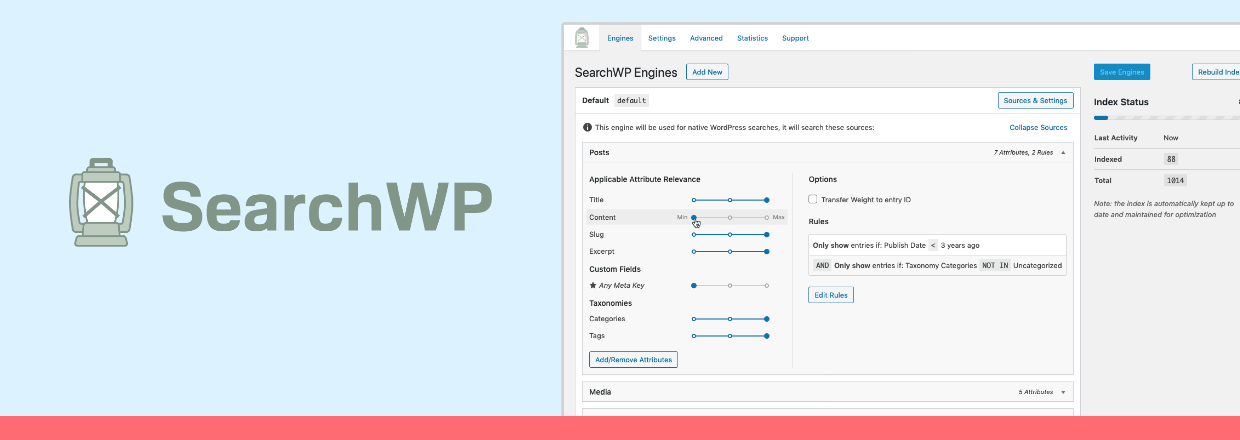Click the Add/Remove Attributes button

[x=633, y=359]
